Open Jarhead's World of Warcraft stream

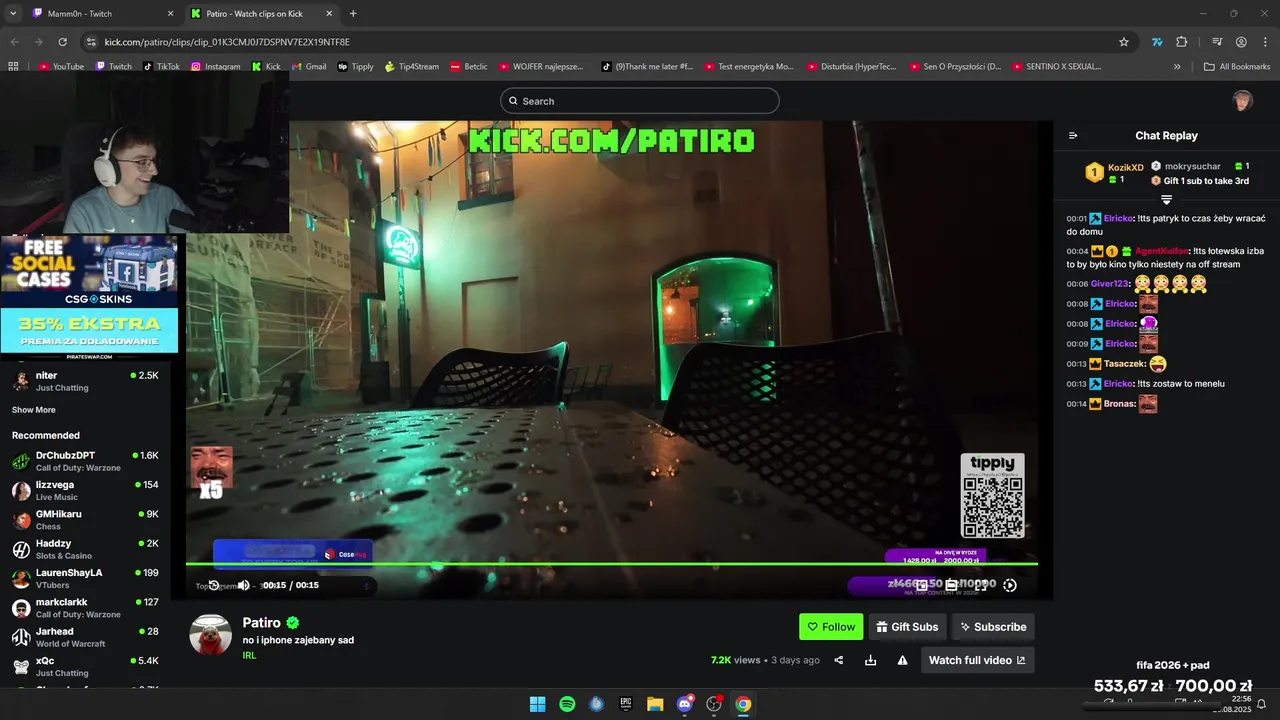tap(85, 637)
